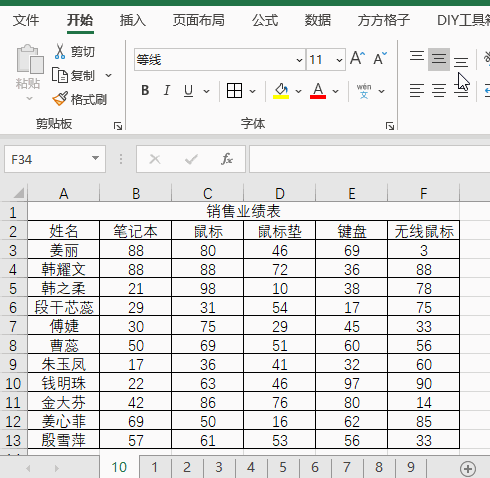Screen dimensions: 490x478
Task: Select the cell with name 韩耀文
Action: [64, 269]
